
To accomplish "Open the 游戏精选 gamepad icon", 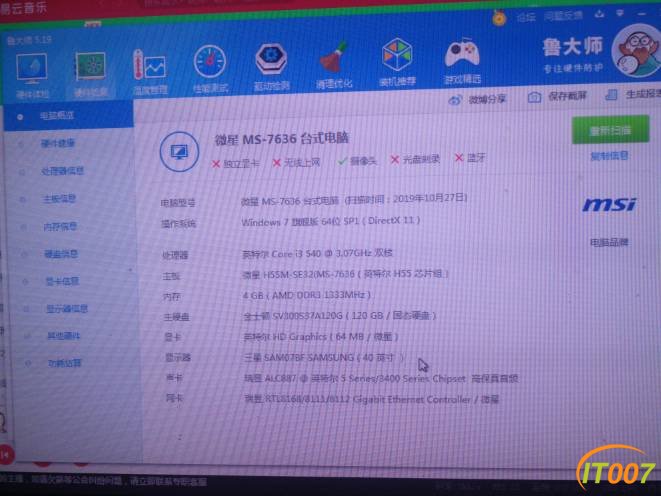I will coord(462,54).
